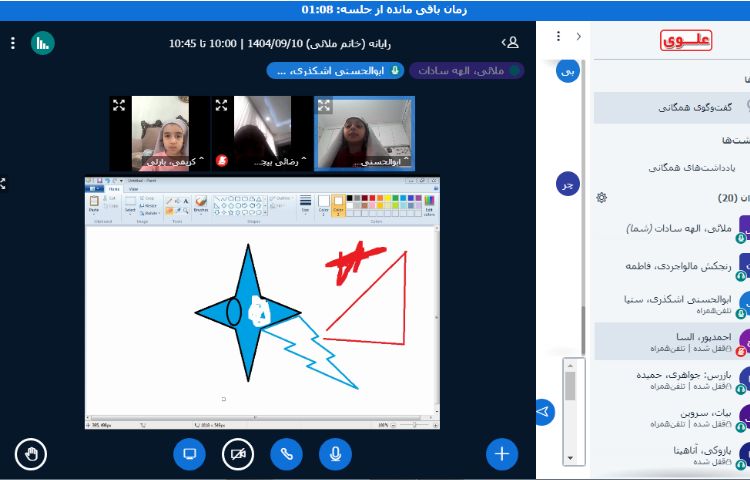This screenshot has height=480, width=750.
Task: Open the connection status bars icon
Action: tap(42, 43)
